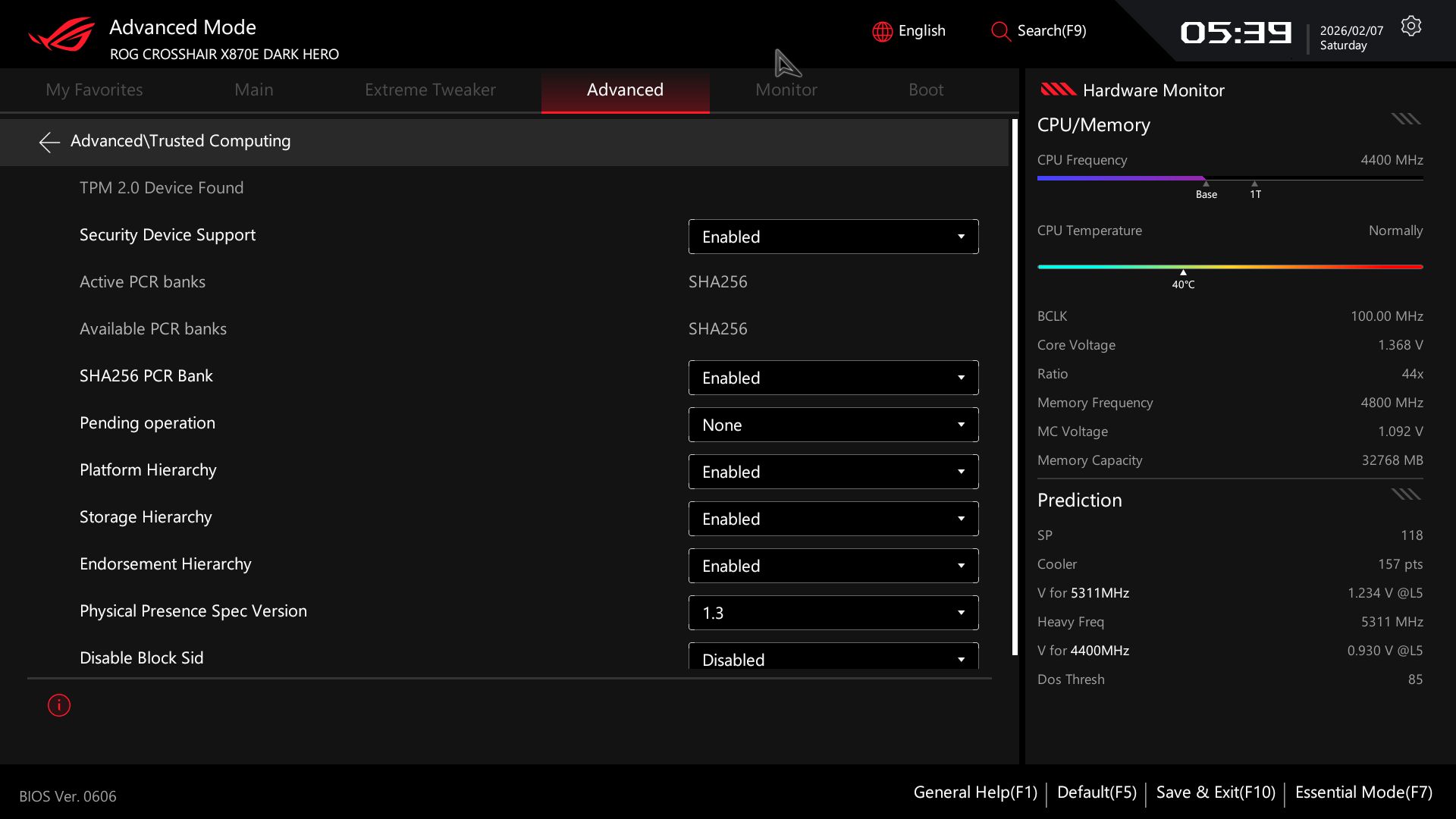Image resolution: width=1456 pixels, height=819 pixels.
Task: Click the ROG logo
Action: point(61,34)
